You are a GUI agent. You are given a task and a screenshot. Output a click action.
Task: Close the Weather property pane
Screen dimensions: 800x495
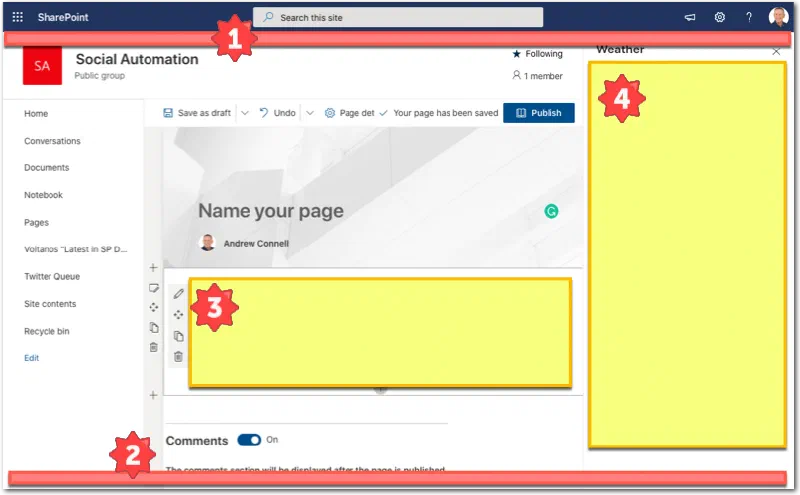(776, 52)
